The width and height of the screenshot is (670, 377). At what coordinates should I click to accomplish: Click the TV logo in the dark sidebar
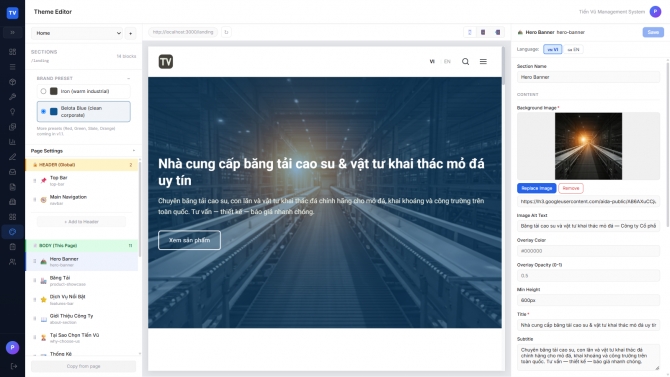coord(12,13)
